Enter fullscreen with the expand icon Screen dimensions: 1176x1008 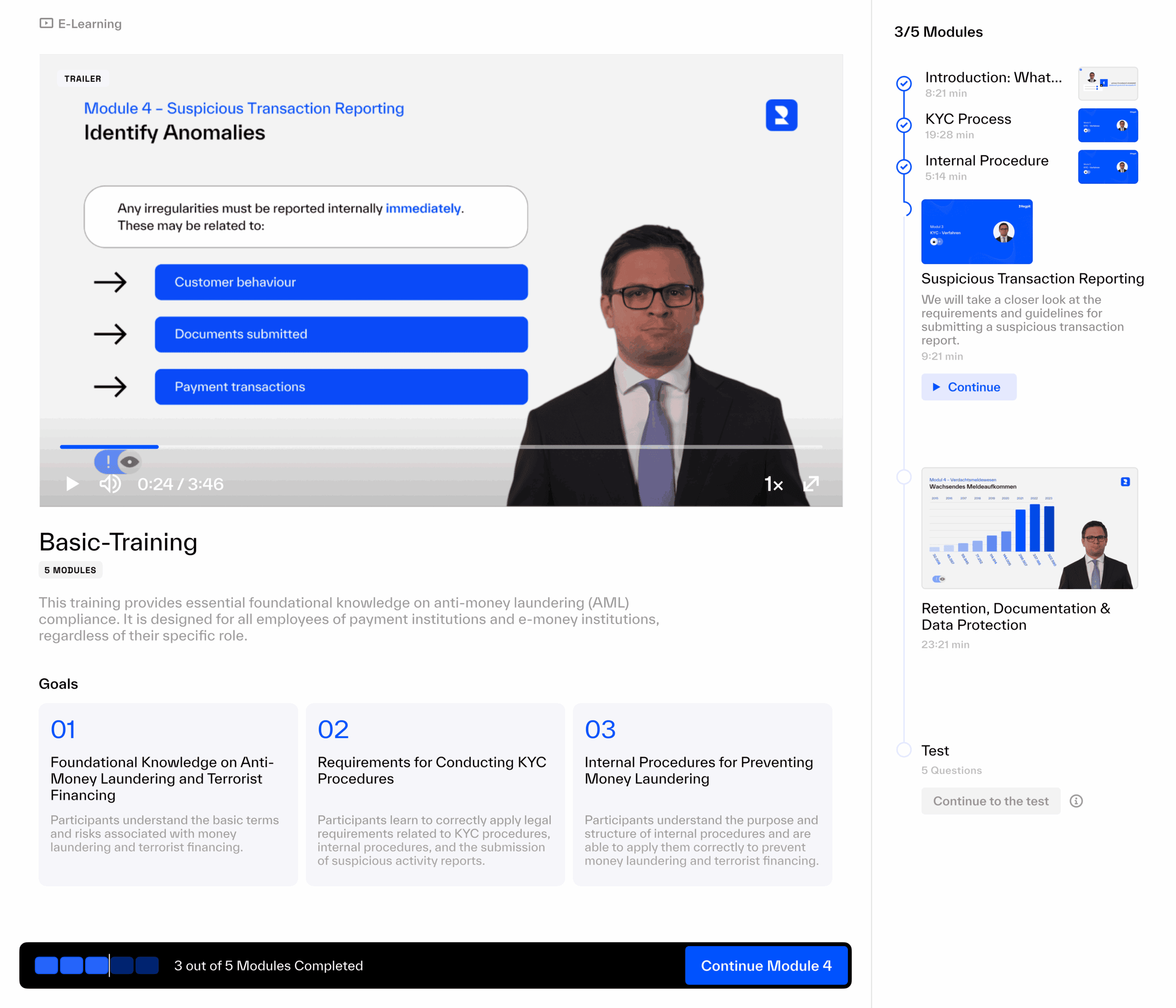coord(811,484)
